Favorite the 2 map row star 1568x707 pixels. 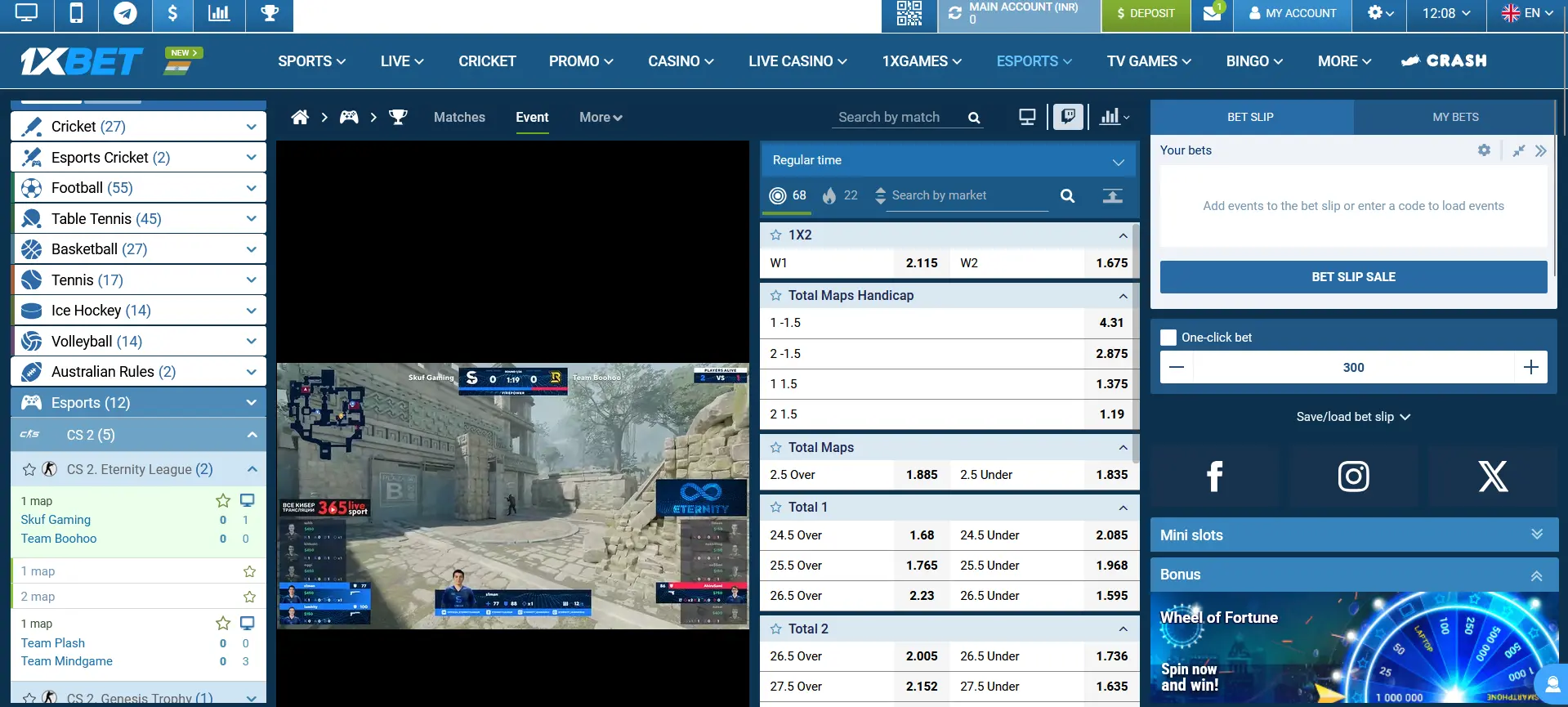click(249, 597)
